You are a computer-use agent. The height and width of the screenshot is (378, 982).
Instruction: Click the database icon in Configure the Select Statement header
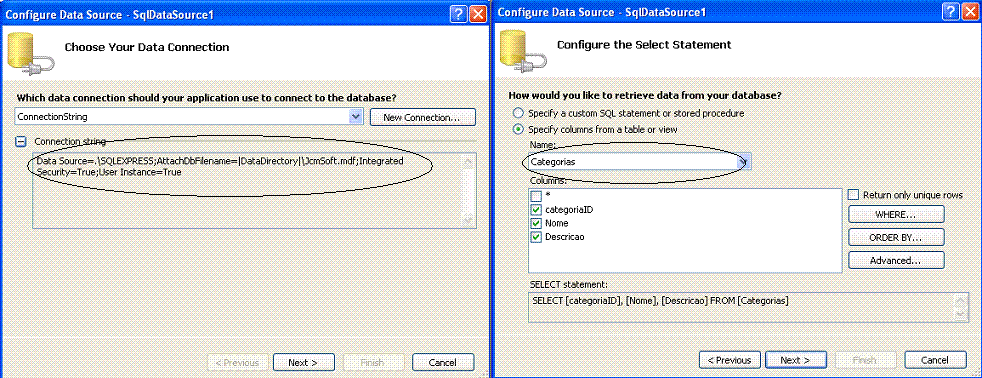pos(523,52)
